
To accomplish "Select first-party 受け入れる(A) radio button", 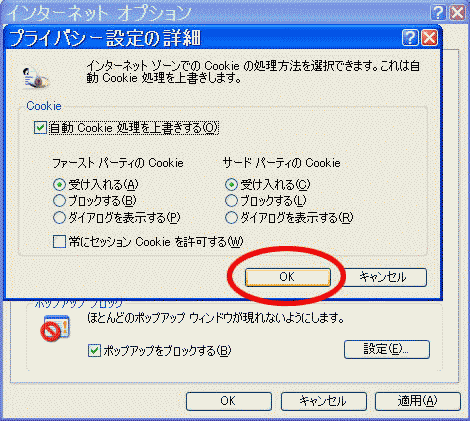I will 59,184.
